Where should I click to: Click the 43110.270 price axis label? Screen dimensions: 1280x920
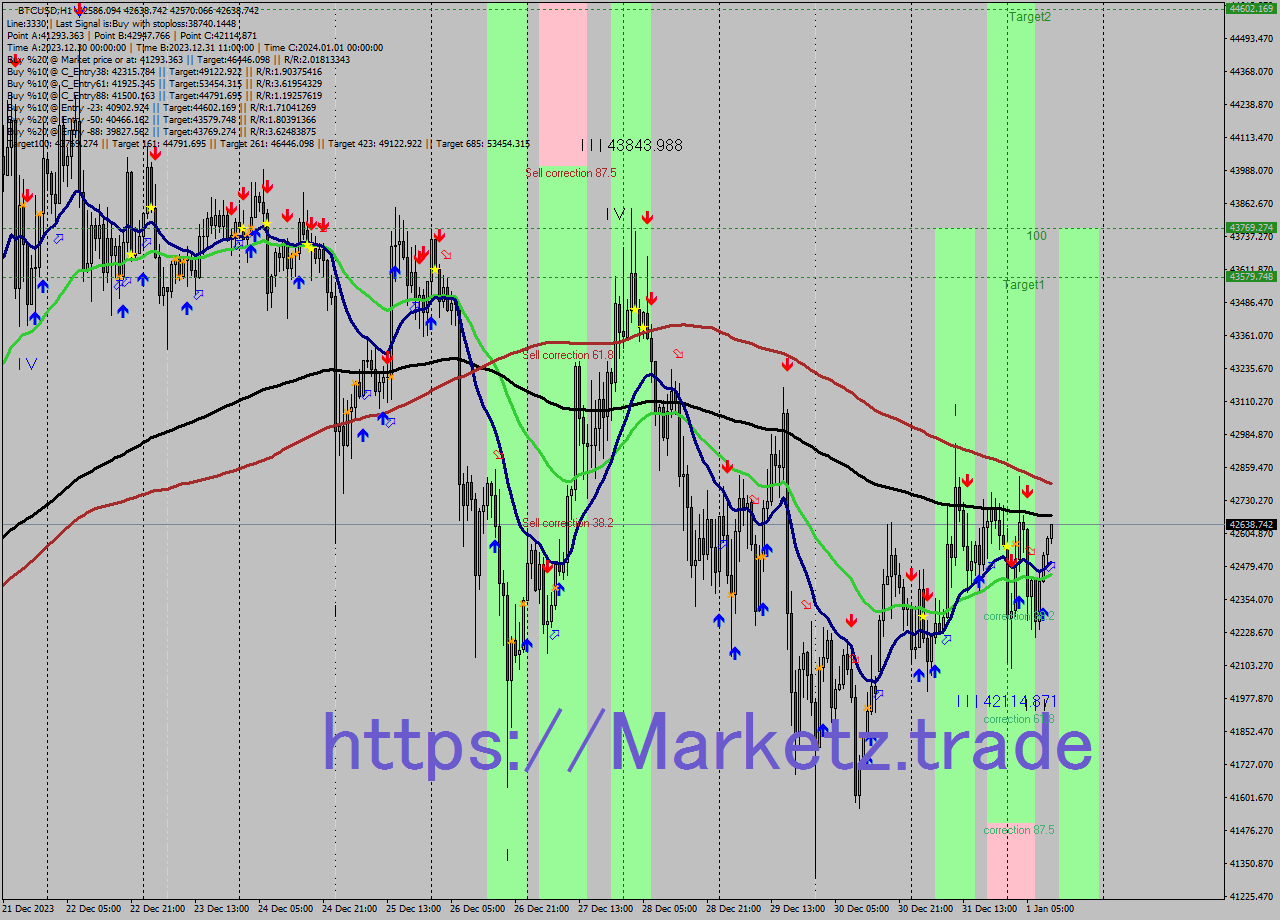1253,402
